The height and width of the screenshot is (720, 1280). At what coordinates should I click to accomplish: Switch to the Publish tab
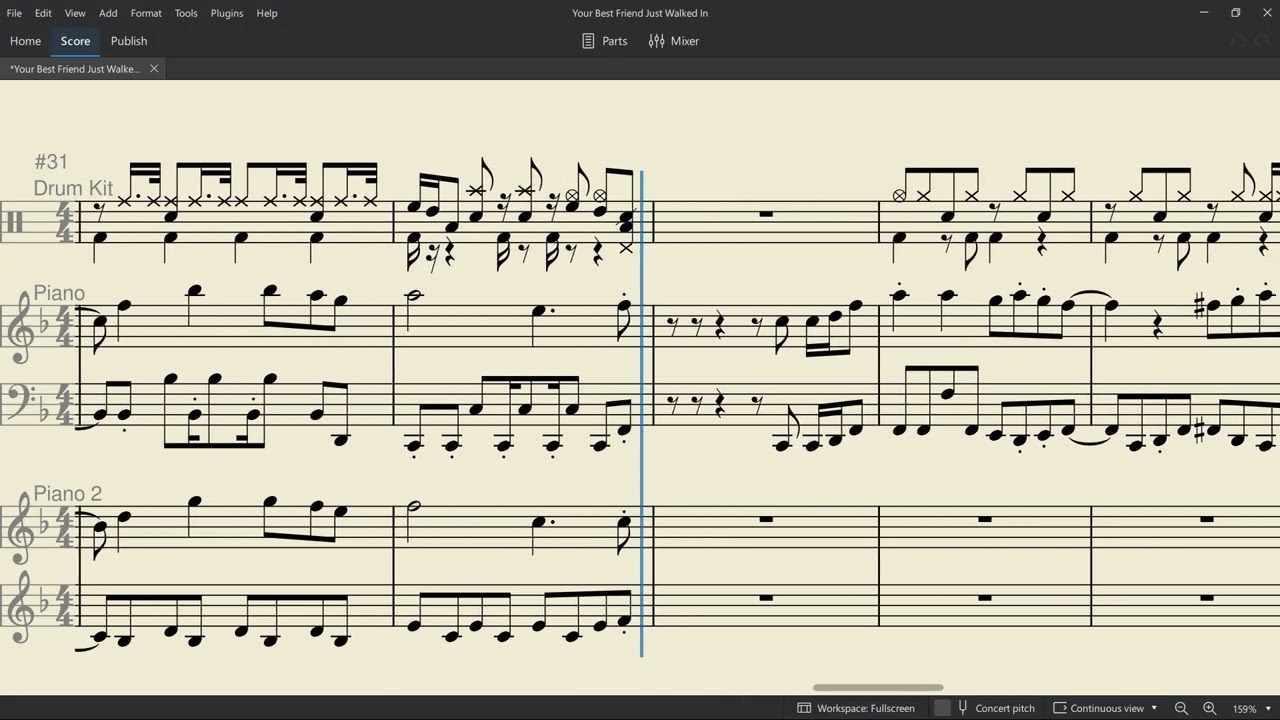click(129, 41)
